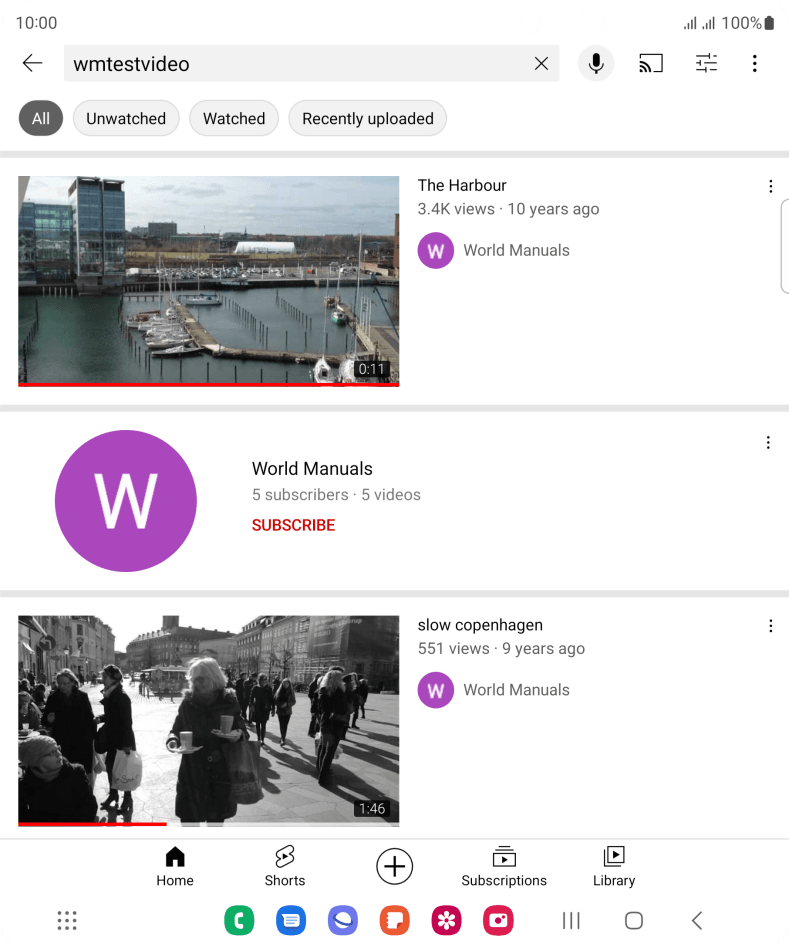789x948 pixels.
Task: Subscribe to World Manuals channel
Action: pyautogui.click(x=293, y=525)
